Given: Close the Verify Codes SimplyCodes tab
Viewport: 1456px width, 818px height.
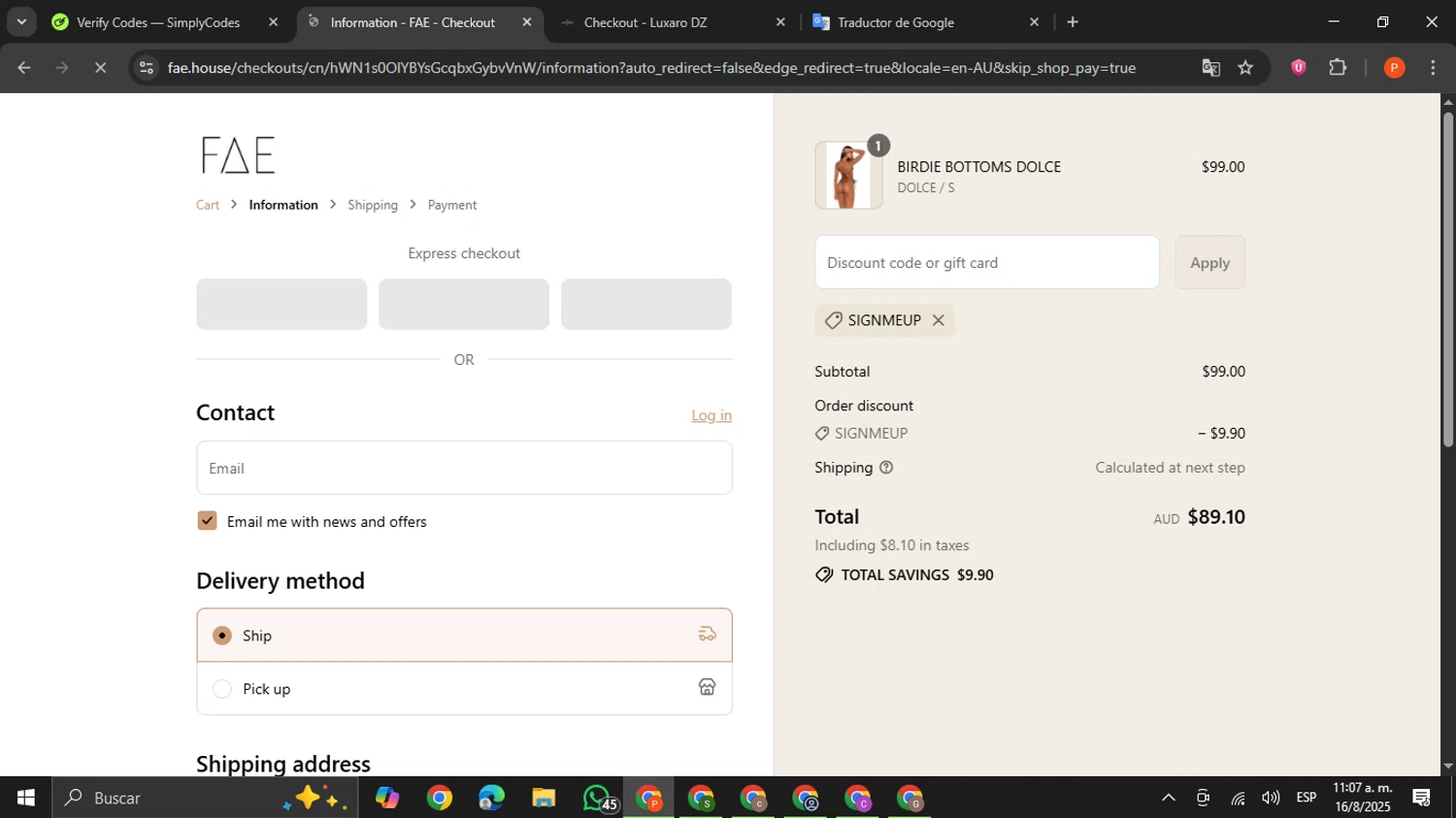Looking at the screenshot, I should pyautogui.click(x=274, y=22).
